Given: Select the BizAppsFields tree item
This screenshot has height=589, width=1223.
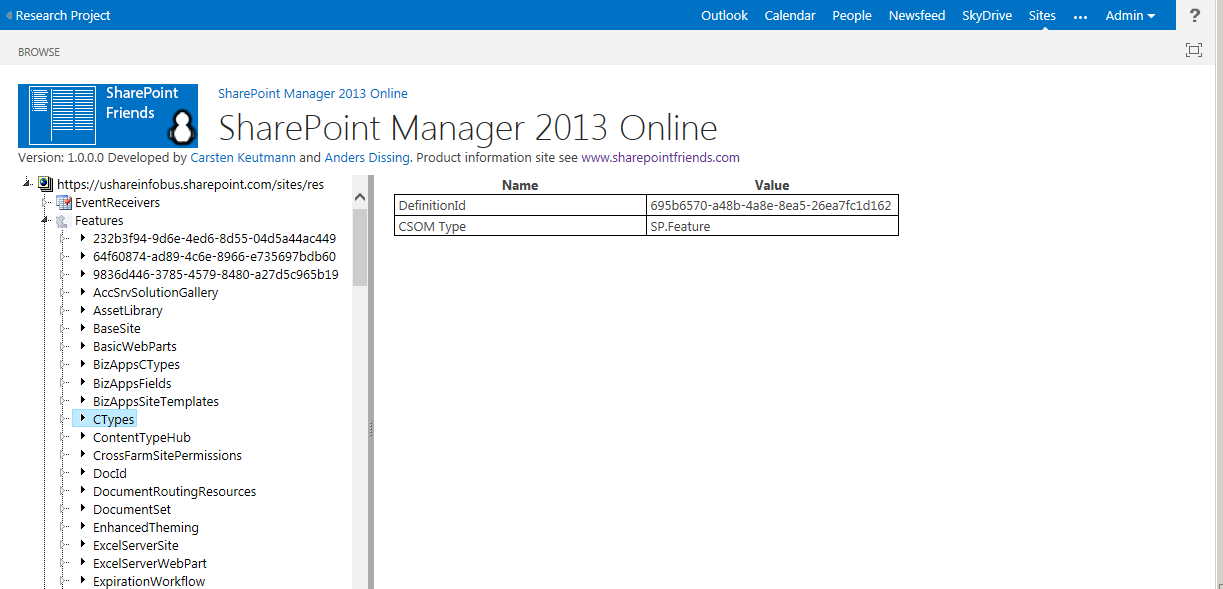Looking at the screenshot, I should (x=132, y=383).
